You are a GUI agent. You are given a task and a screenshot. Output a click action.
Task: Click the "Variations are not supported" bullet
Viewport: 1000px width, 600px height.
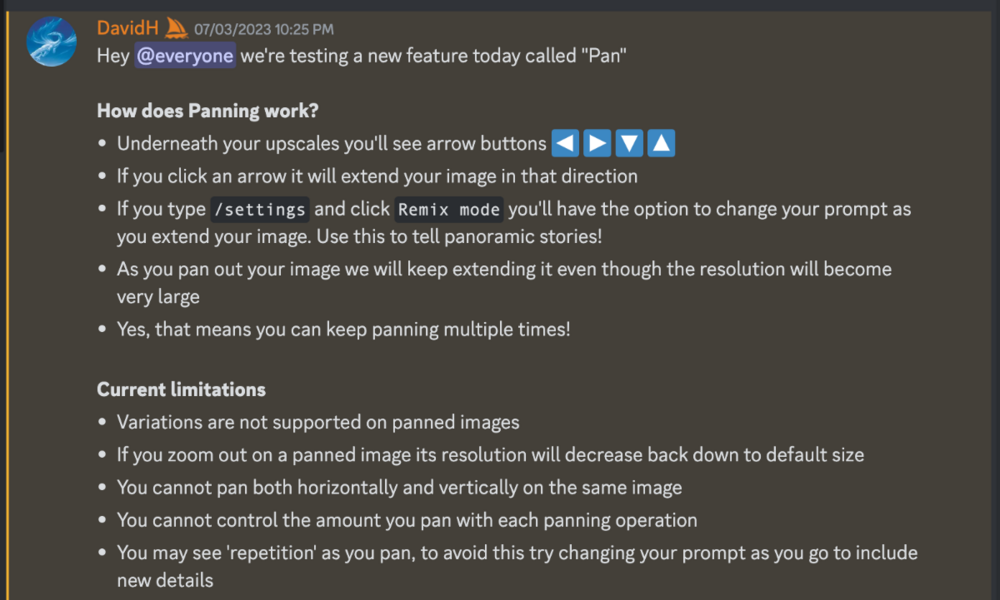318,422
